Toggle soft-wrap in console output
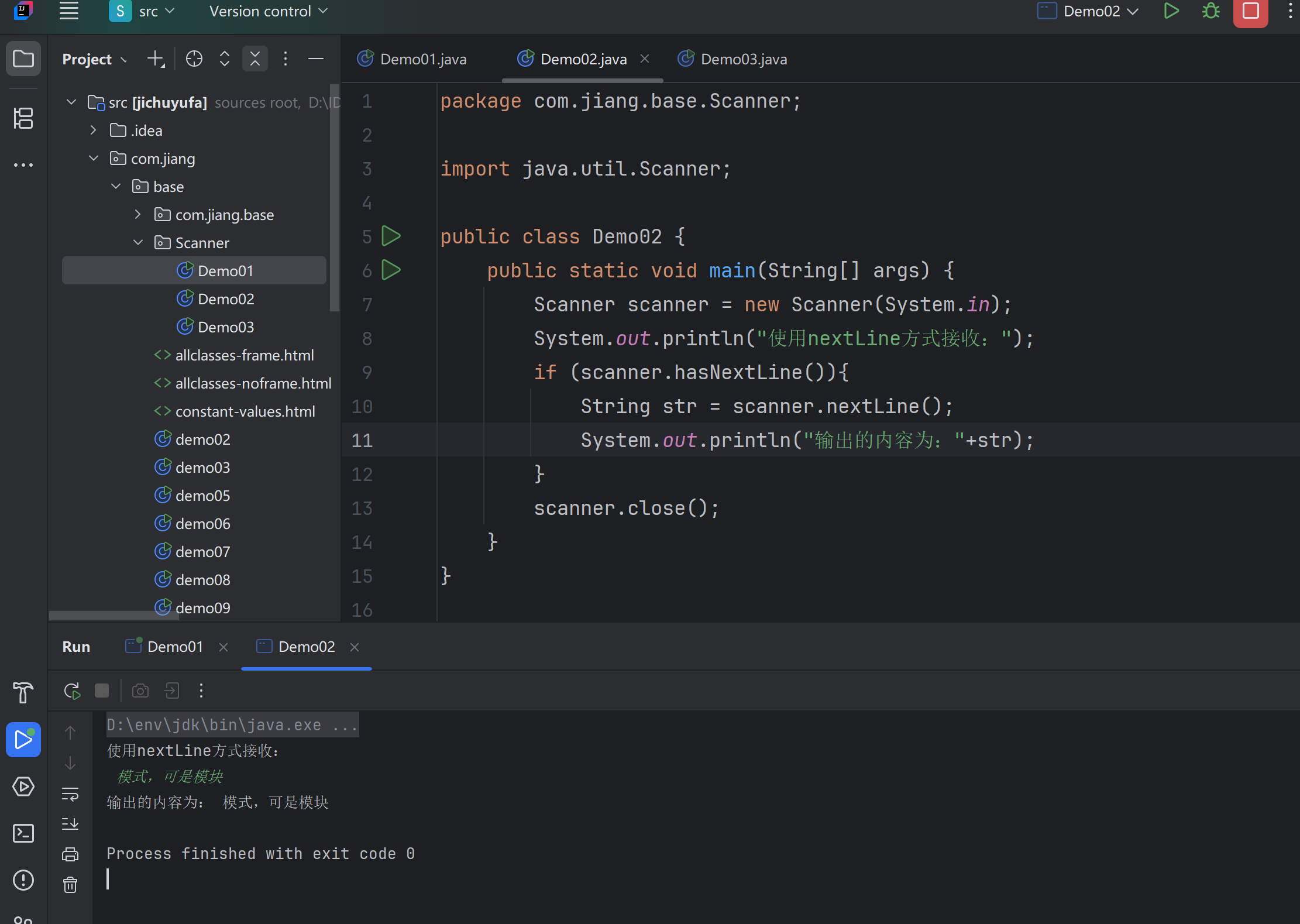Screen dimensions: 1300x924 click(x=70, y=794)
